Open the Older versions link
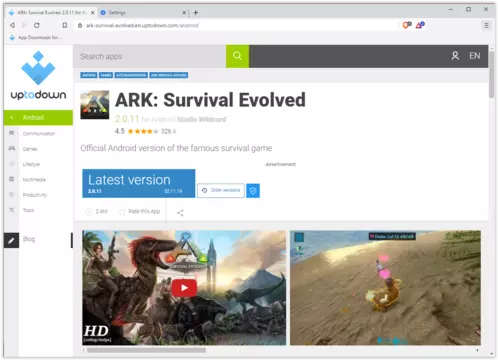 coord(221,190)
